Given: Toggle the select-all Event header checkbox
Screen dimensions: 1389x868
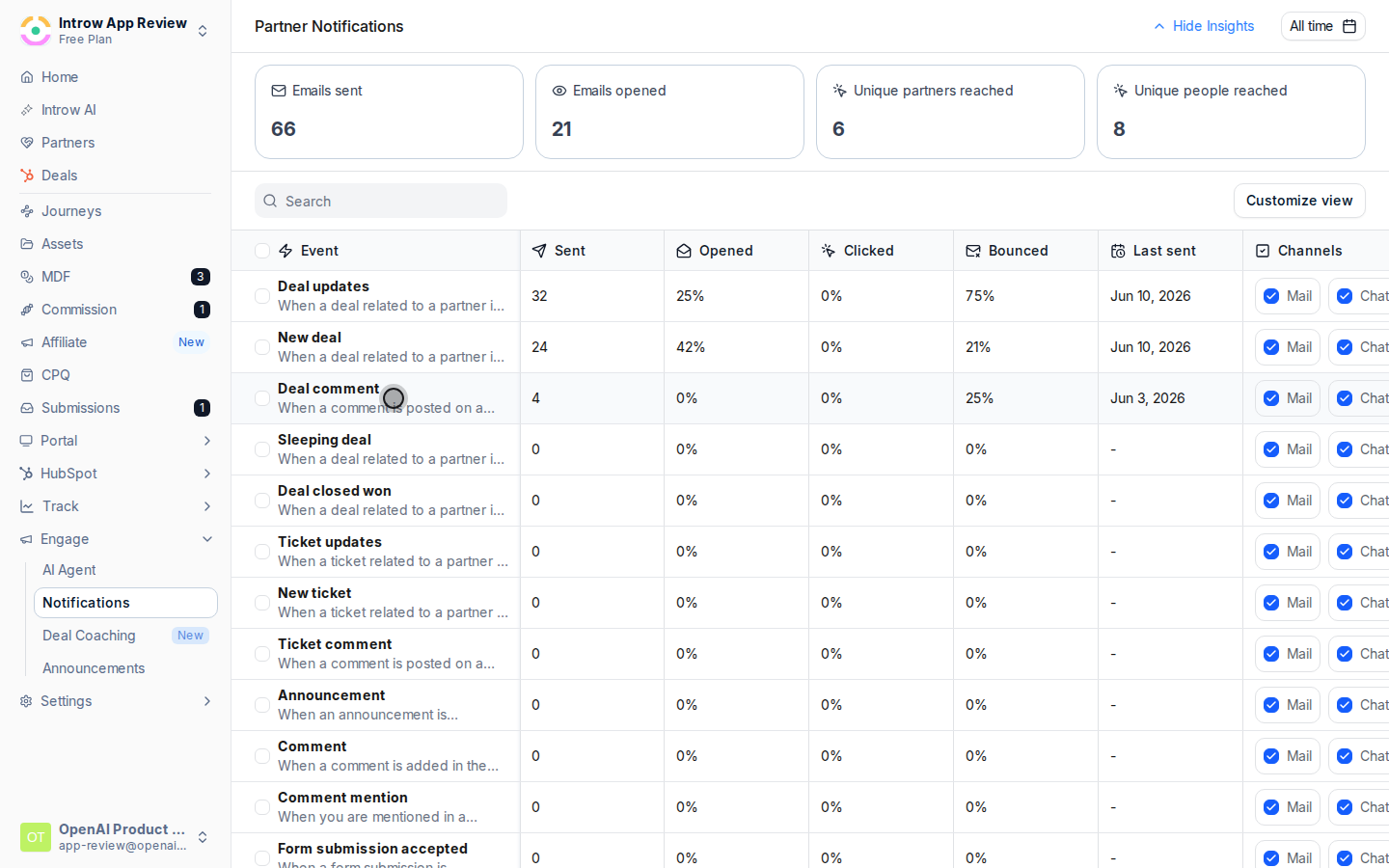Looking at the screenshot, I should tap(262, 251).
